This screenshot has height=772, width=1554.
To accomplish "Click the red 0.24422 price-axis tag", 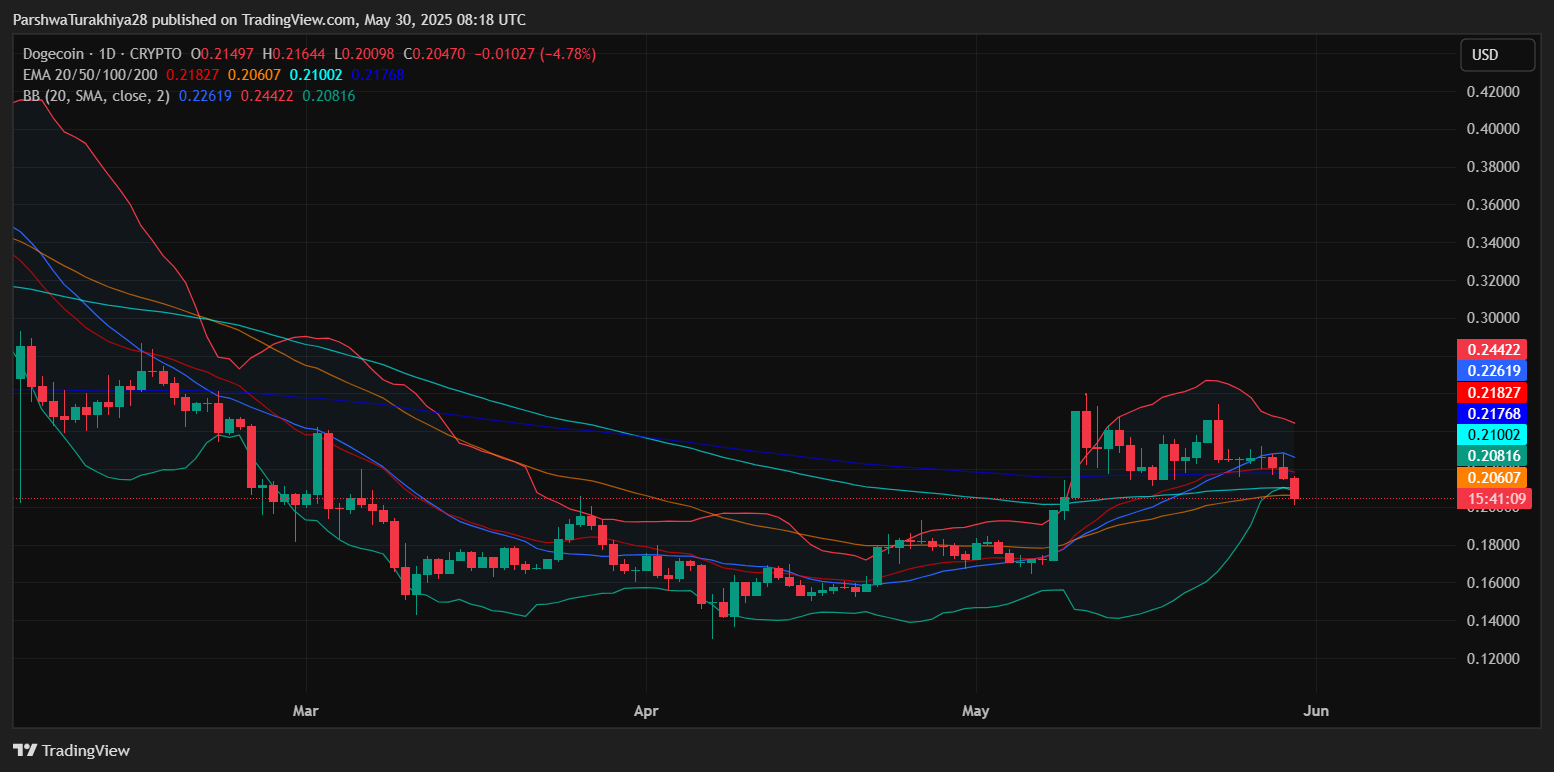I will pyautogui.click(x=1494, y=350).
